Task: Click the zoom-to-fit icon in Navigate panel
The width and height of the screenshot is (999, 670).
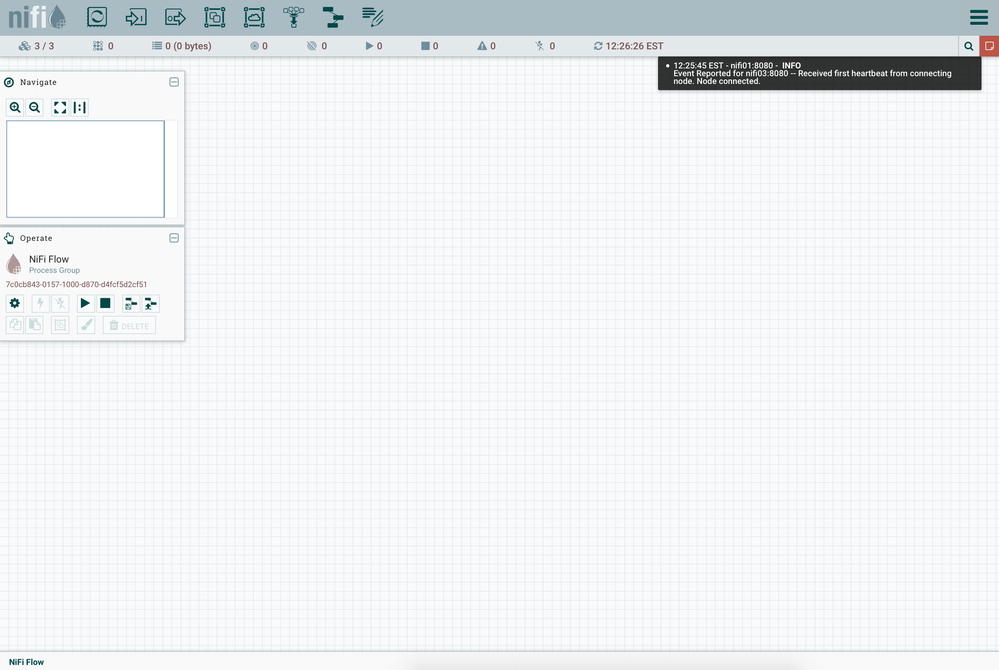Action: [59, 107]
